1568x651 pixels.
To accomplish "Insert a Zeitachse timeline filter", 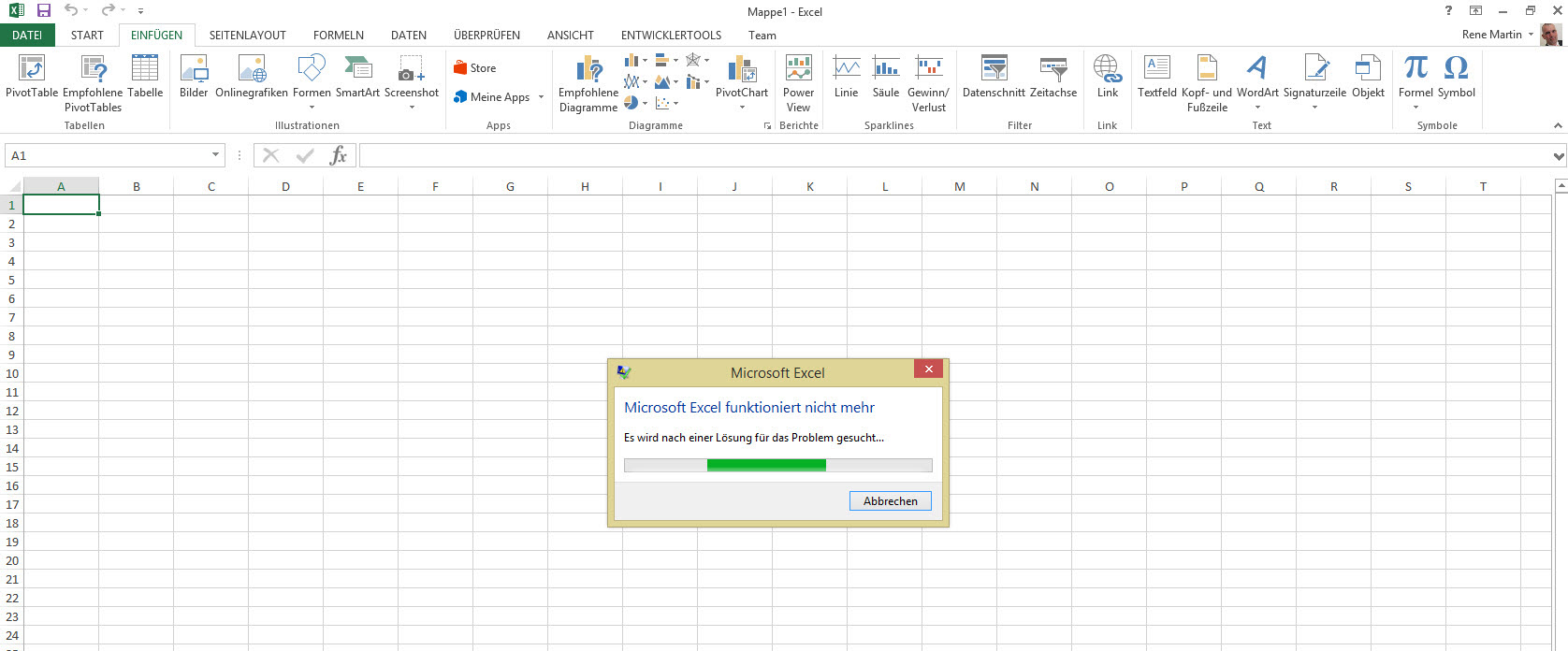I will tap(1053, 76).
